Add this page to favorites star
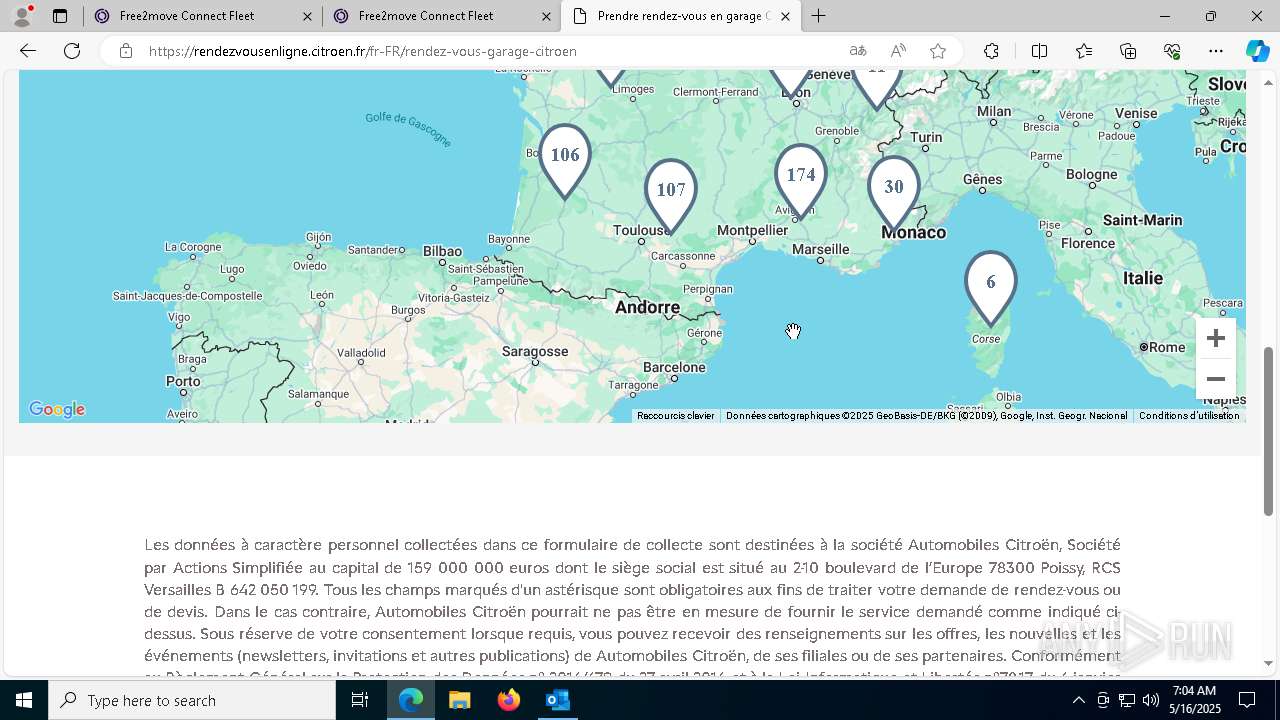The width and height of the screenshot is (1280, 720). (x=938, y=51)
